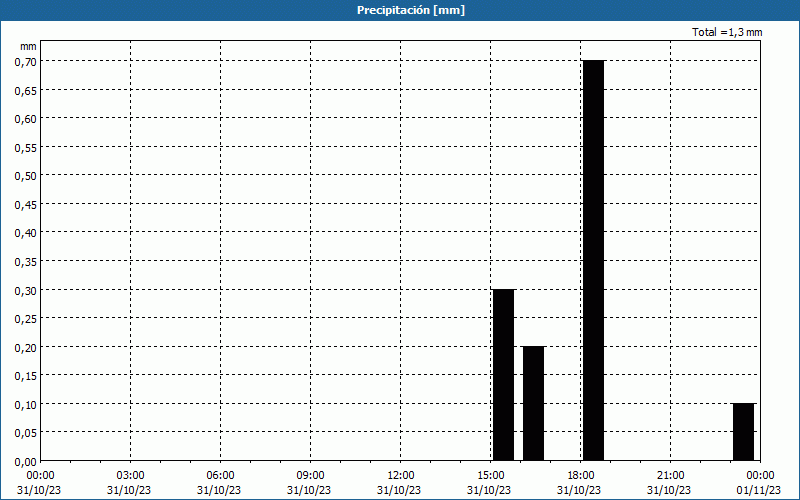Screen dimensions: 800x500
Task: Click the 21:00 31/10/23 time label
Action: click(669, 483)
